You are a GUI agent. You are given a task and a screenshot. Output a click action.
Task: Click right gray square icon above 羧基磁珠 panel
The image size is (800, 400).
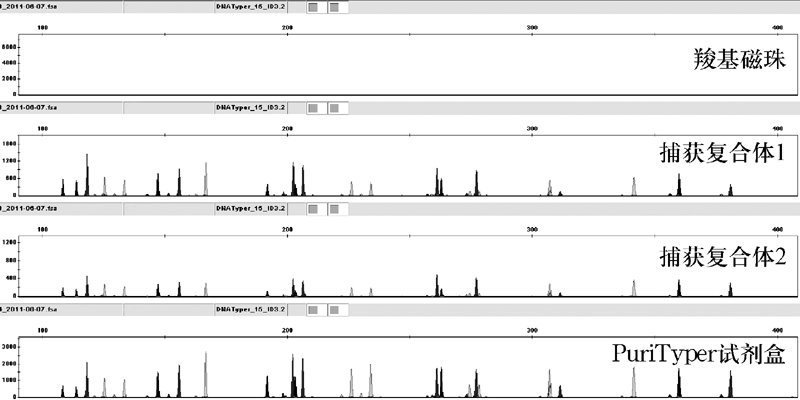pyautogui.click(x=334, y=7)
